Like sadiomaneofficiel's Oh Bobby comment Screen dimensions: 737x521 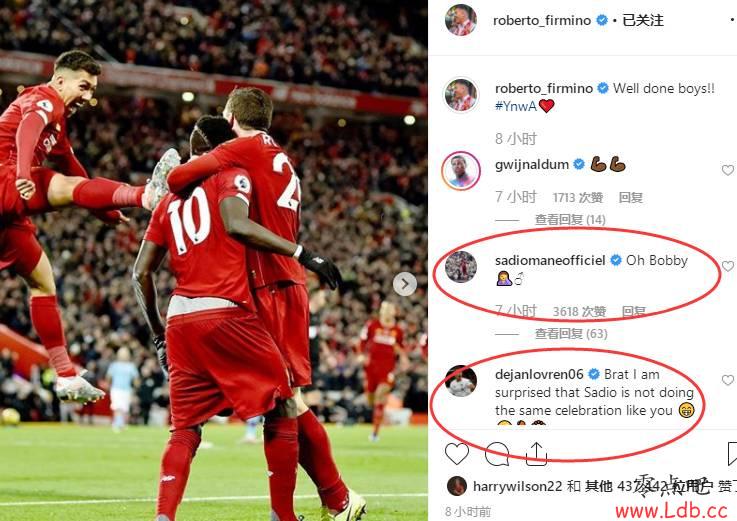pos(728,266)
